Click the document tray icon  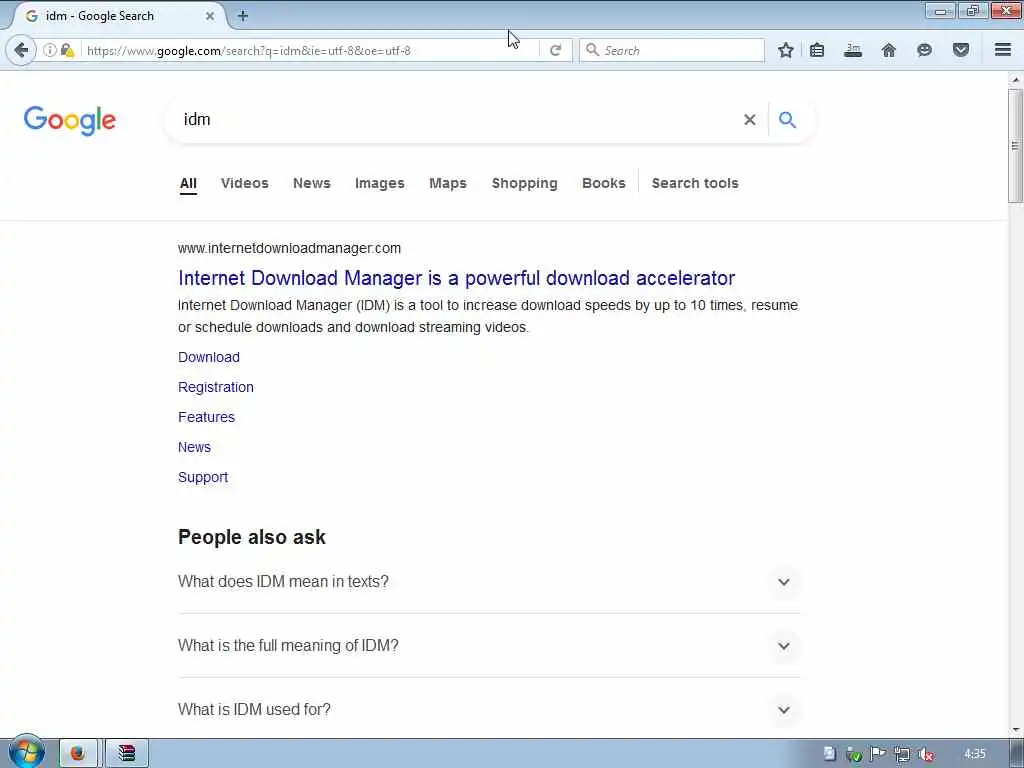point(829,754)
